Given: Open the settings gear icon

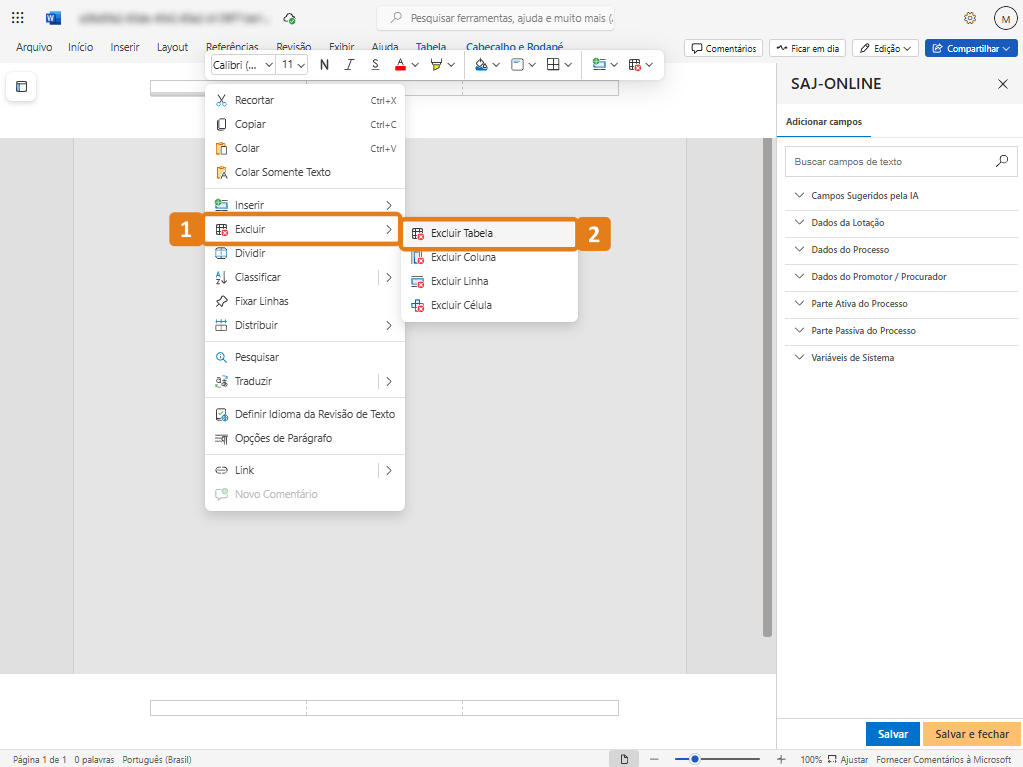Looking at the screenshot, I should (x=970, y=18).
